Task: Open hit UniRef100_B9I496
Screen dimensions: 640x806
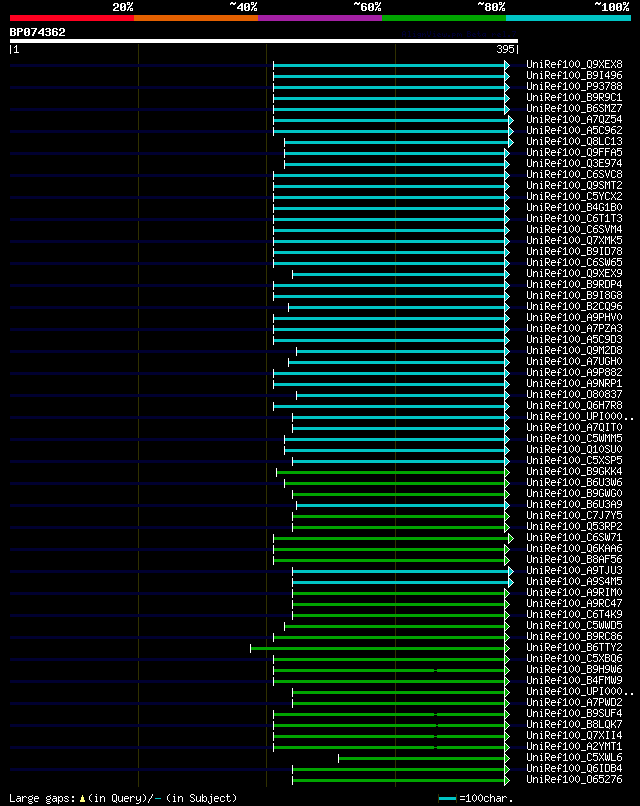Action: 574,76
